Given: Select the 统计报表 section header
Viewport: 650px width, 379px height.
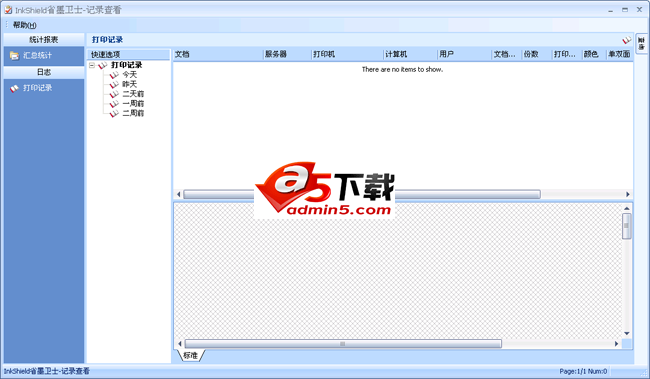Looking at the screenshot, I should pos(44,39).
